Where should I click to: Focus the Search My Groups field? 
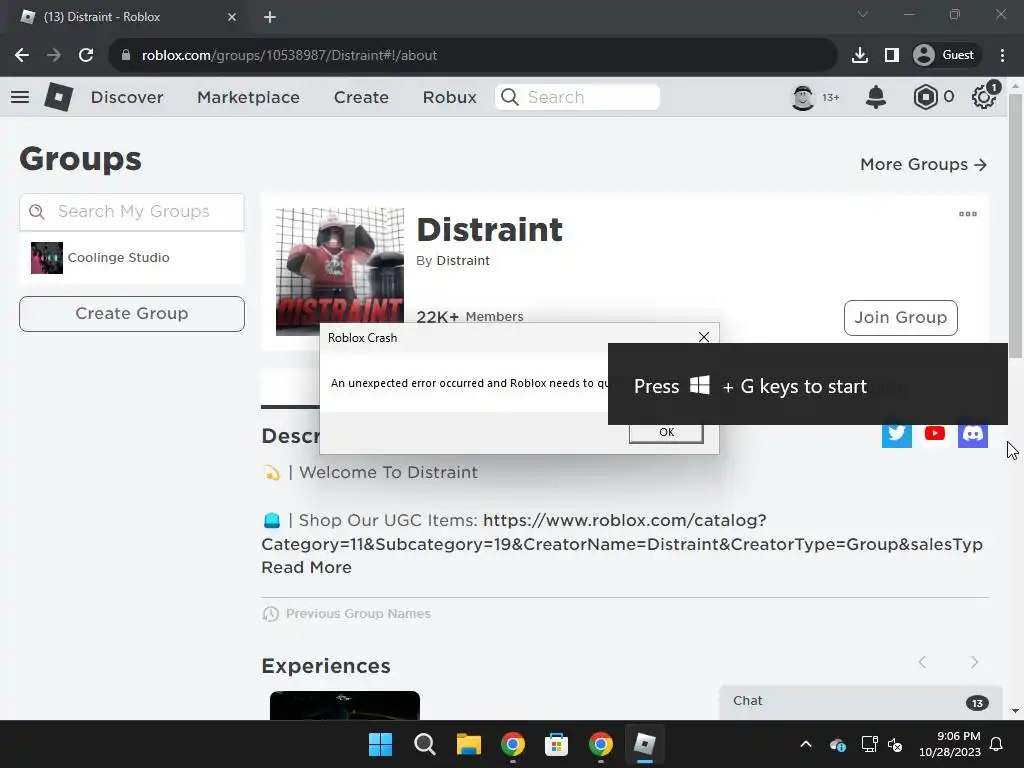132,212
